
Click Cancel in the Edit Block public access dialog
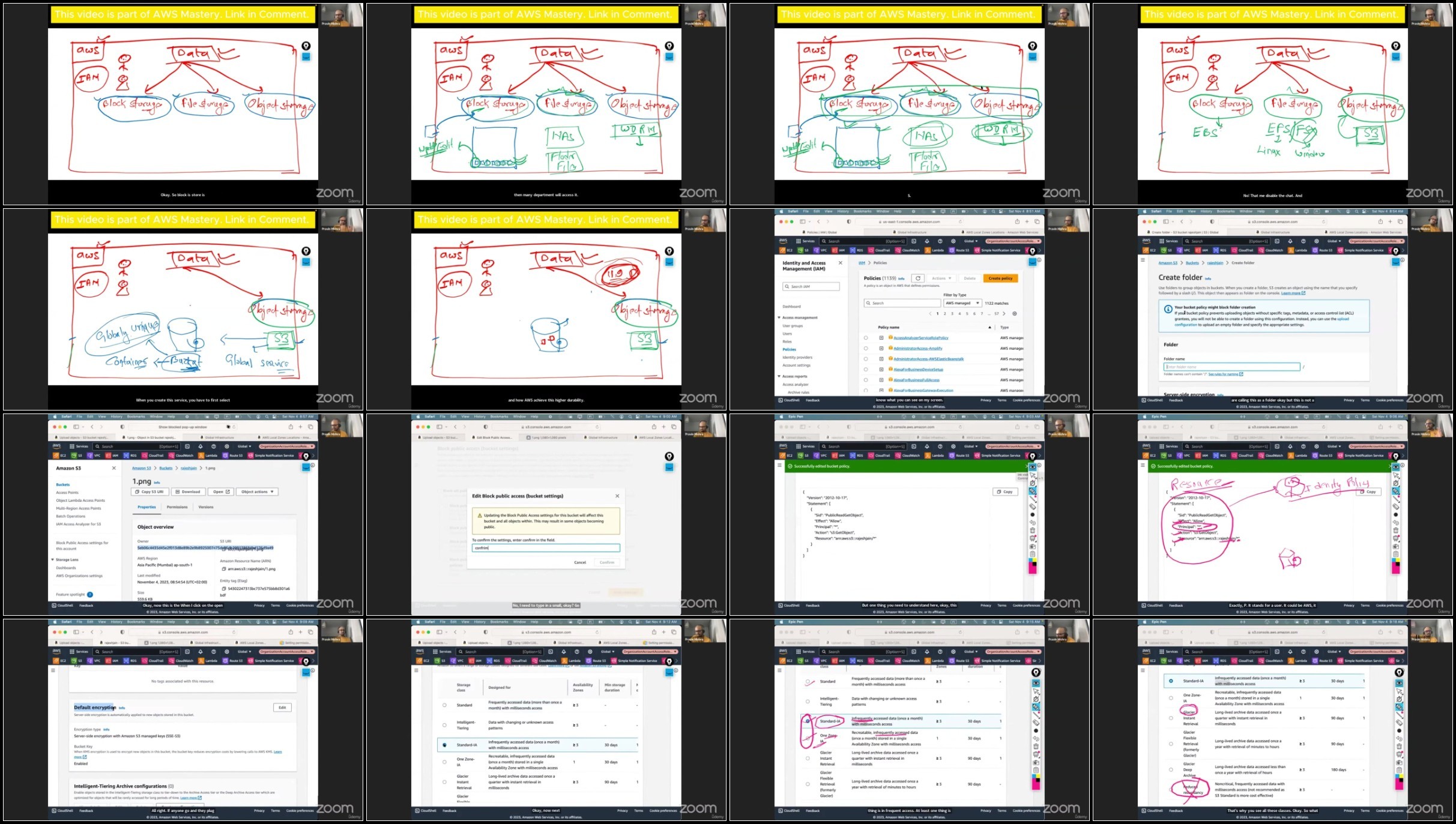coord(580,562)
